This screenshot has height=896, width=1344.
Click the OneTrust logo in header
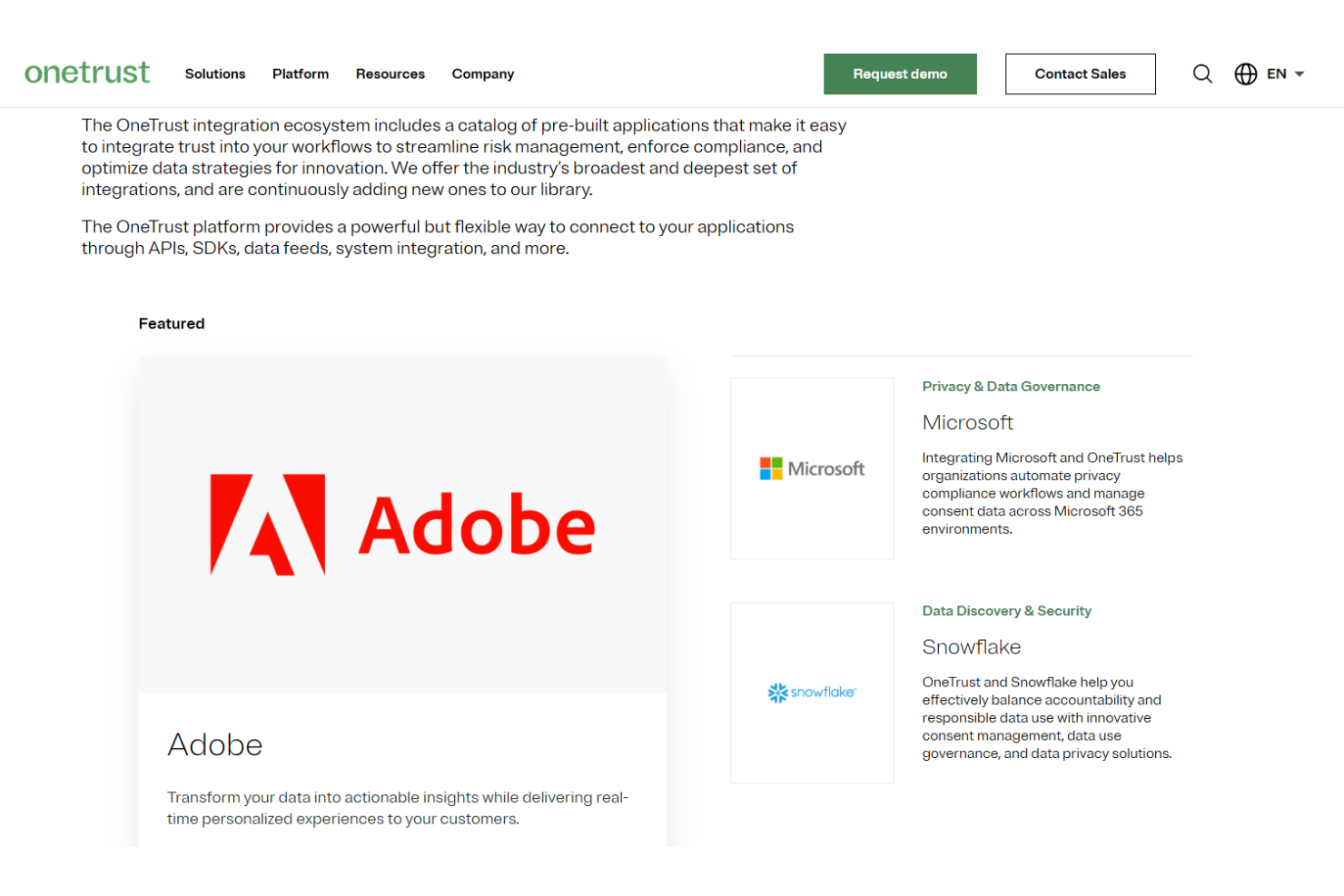pos(87,73)
